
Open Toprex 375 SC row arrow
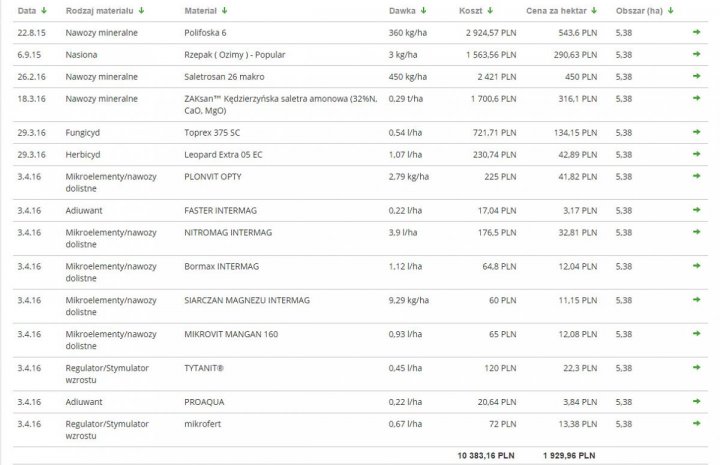coord(696,132)
